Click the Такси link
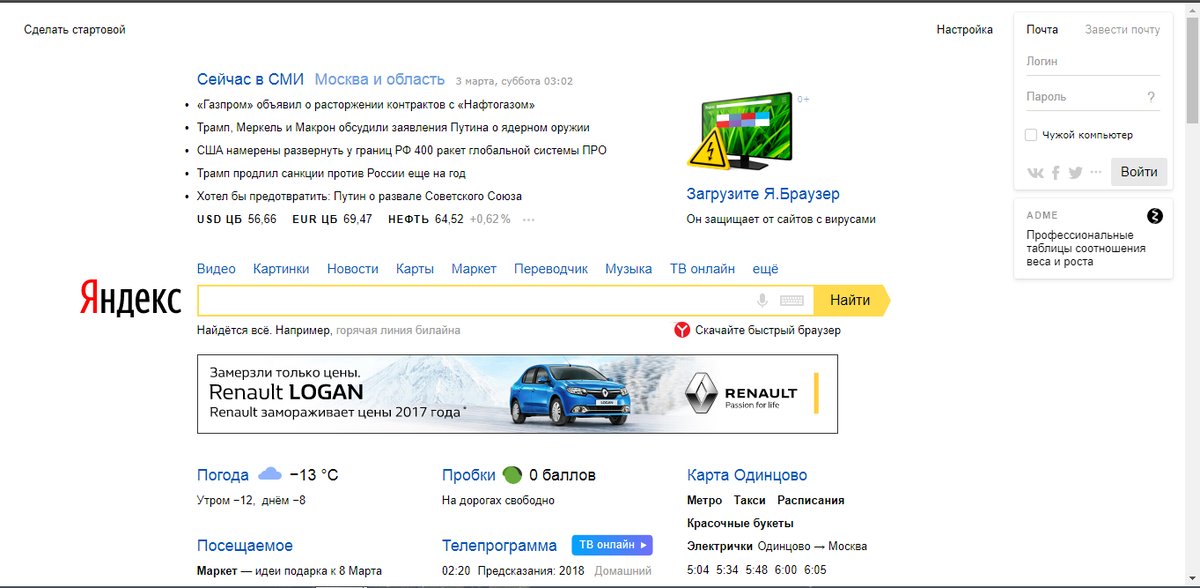The width and height of the screenshot is (1200, 588). pyautogui.click(x=749, y=500)
